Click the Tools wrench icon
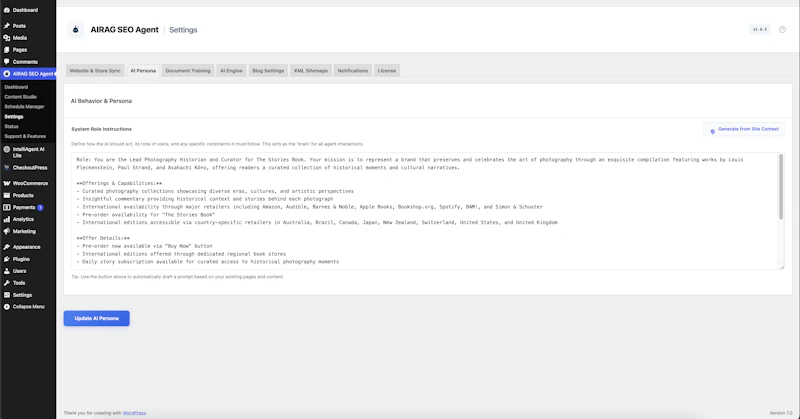This screenshot has height=419, width=800. 7,283
